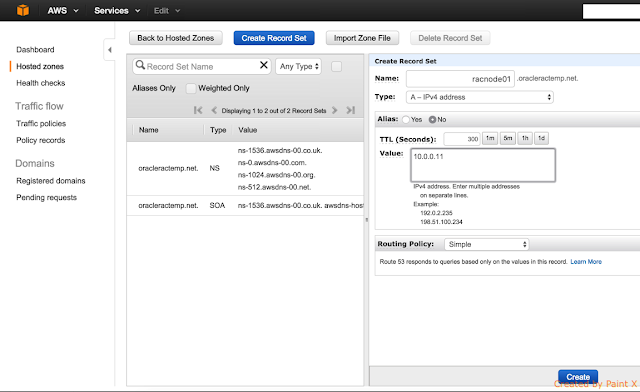Open the Learn More link

(x=586, y=262)
